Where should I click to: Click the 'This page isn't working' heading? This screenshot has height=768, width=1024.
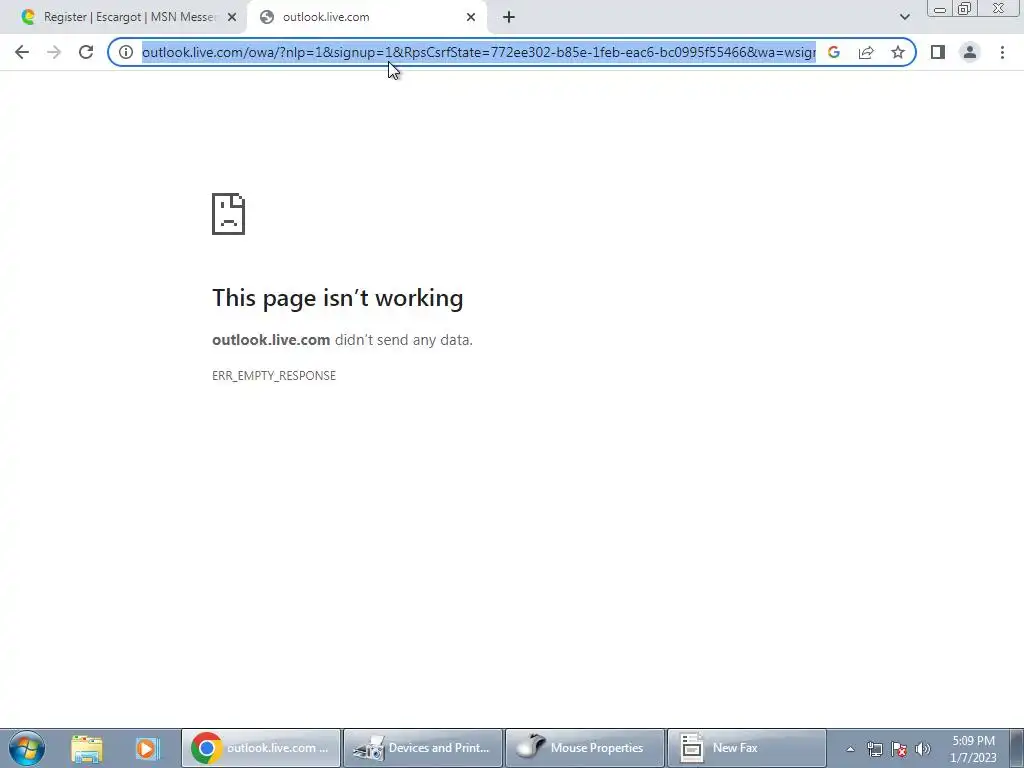pyautogui.click(x=338, y=298)
